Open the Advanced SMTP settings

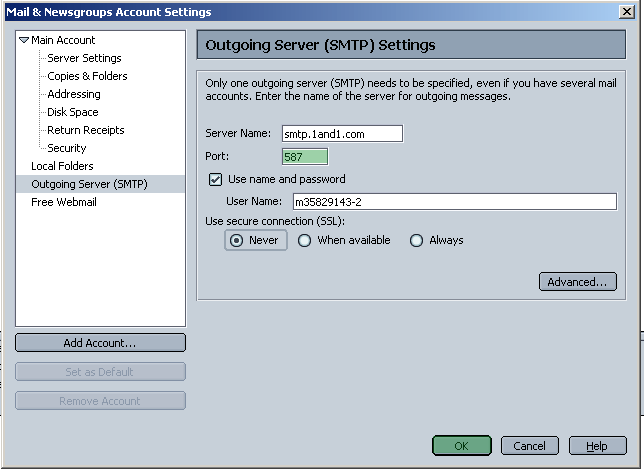[x=576, y=282]
